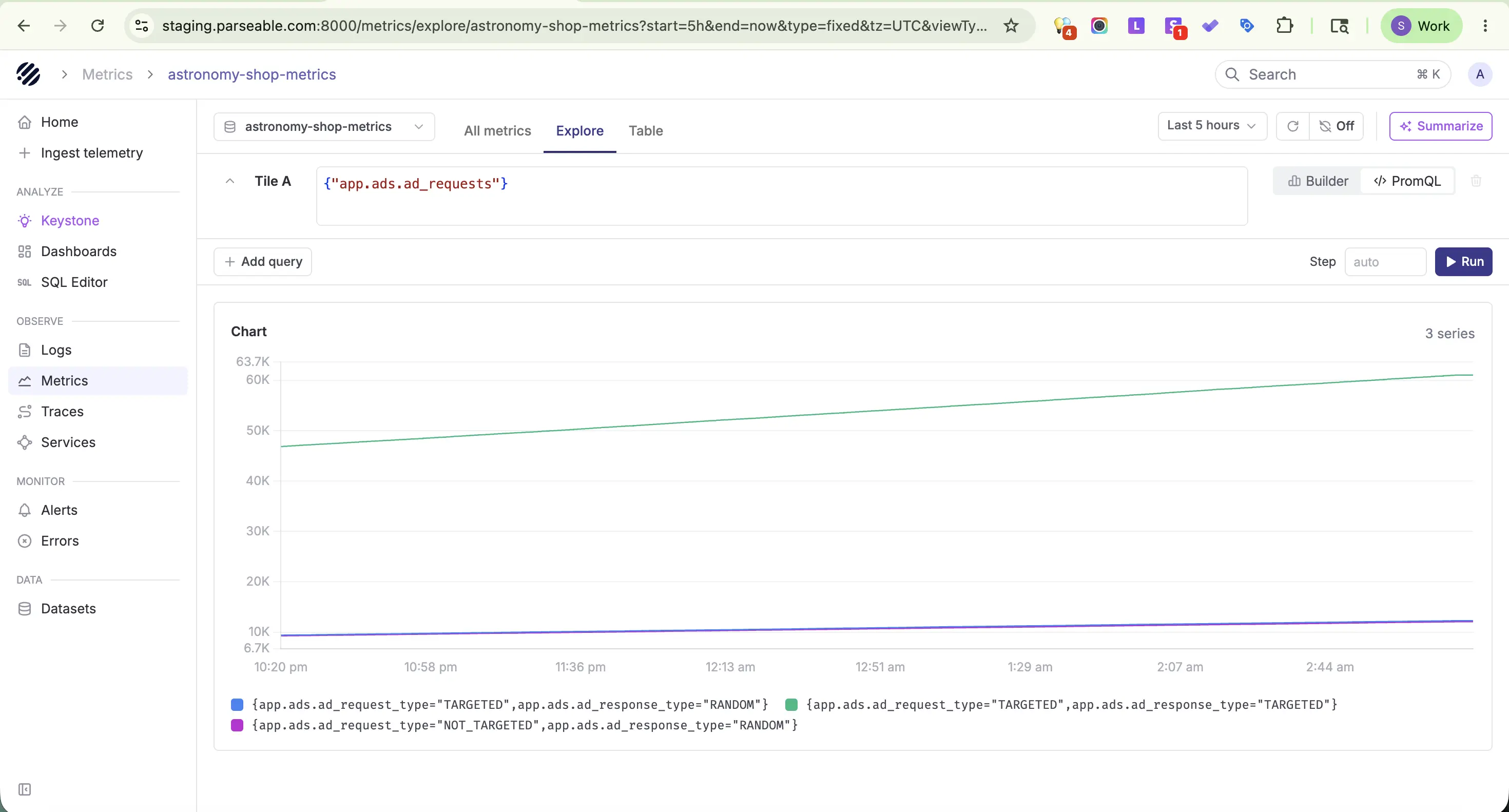Click the extension icon with red 1 badge

point(1174,27)
